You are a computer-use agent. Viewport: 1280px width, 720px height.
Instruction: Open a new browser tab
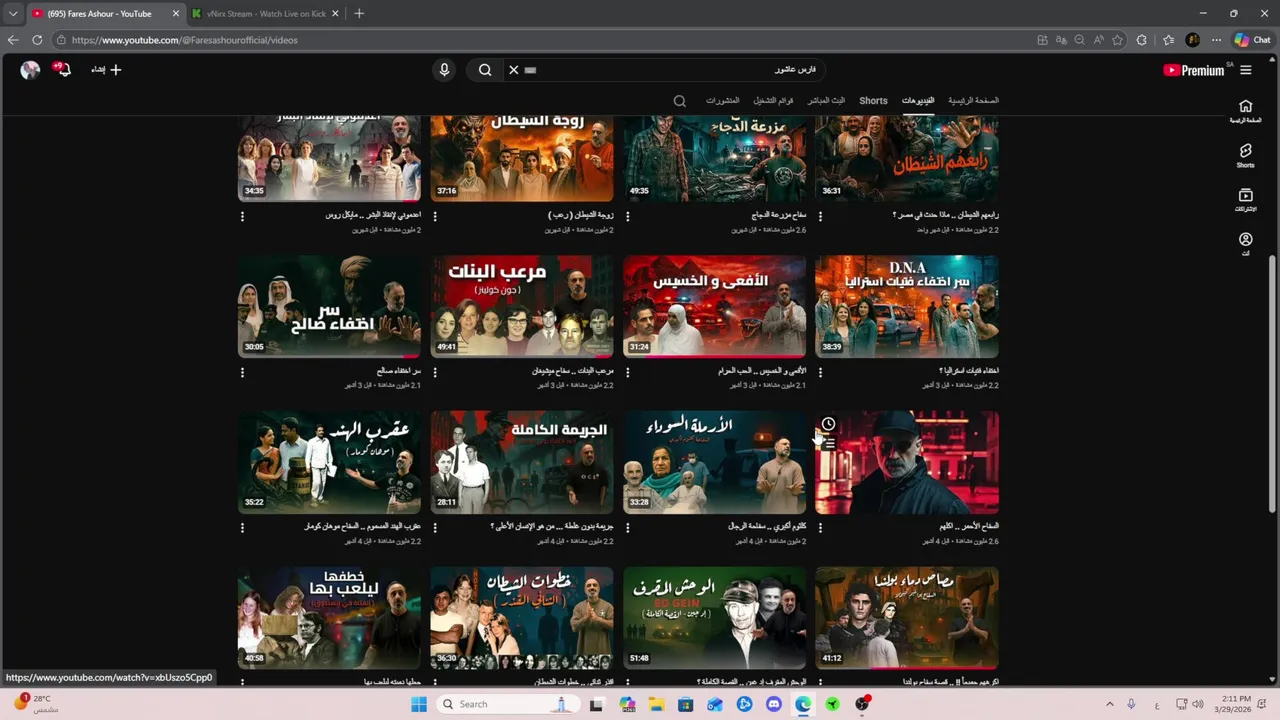[x=359, y=14]
